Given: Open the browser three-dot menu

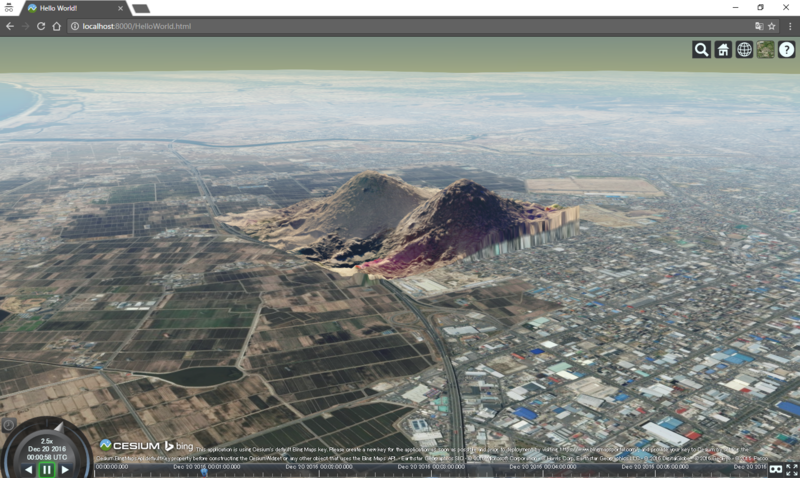Looking at the screenshot, I should point(790,26).
